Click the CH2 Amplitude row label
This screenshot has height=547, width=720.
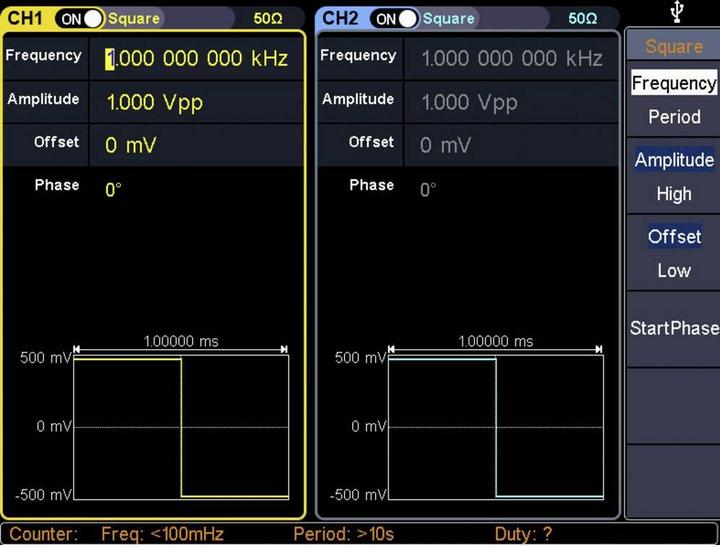pyautogui.click(x=358, y=99)
